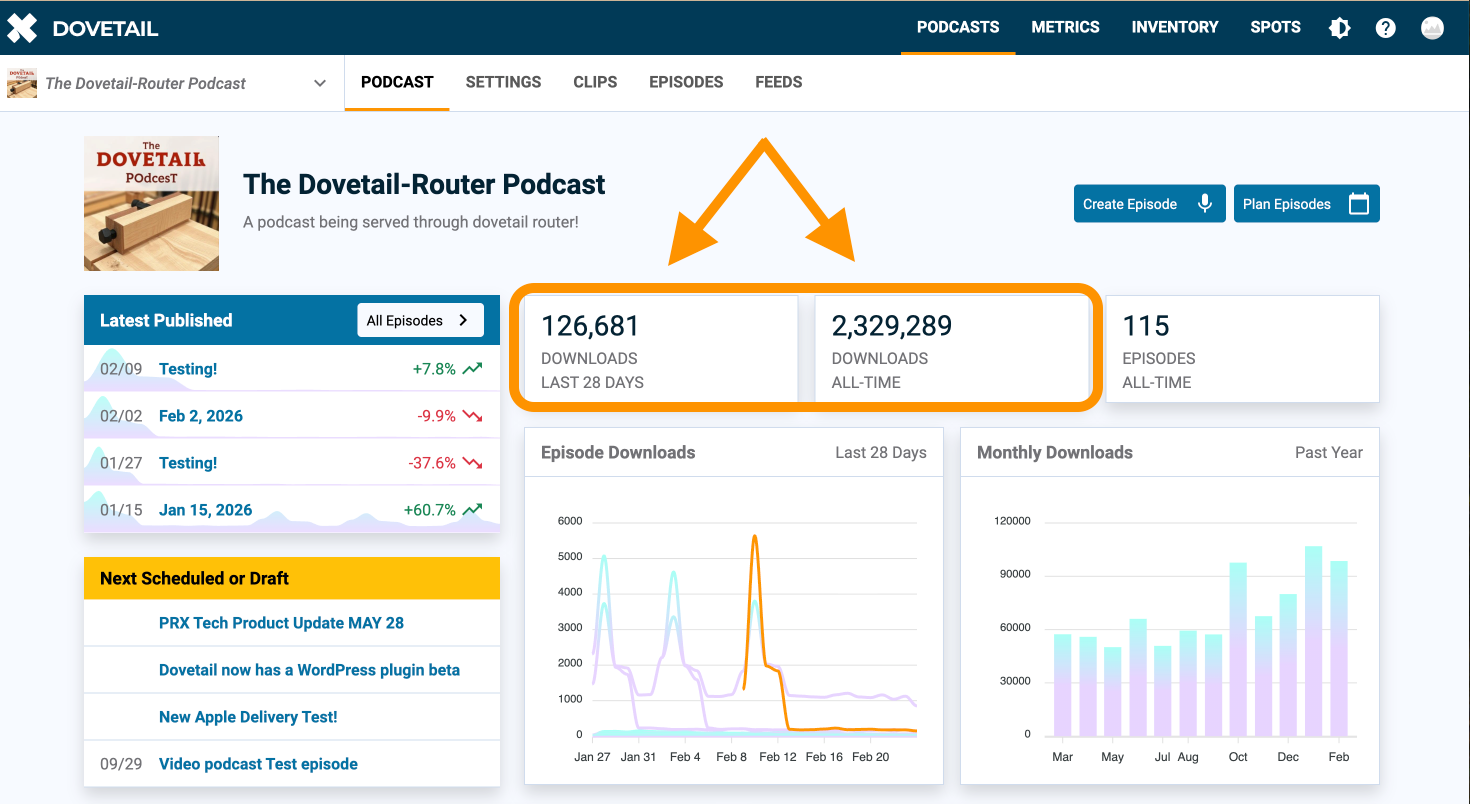The width and height of the screenshot is (1470, 804).
Task: Click the upward trend icon for +7.8%
Action: pos(472,369)
